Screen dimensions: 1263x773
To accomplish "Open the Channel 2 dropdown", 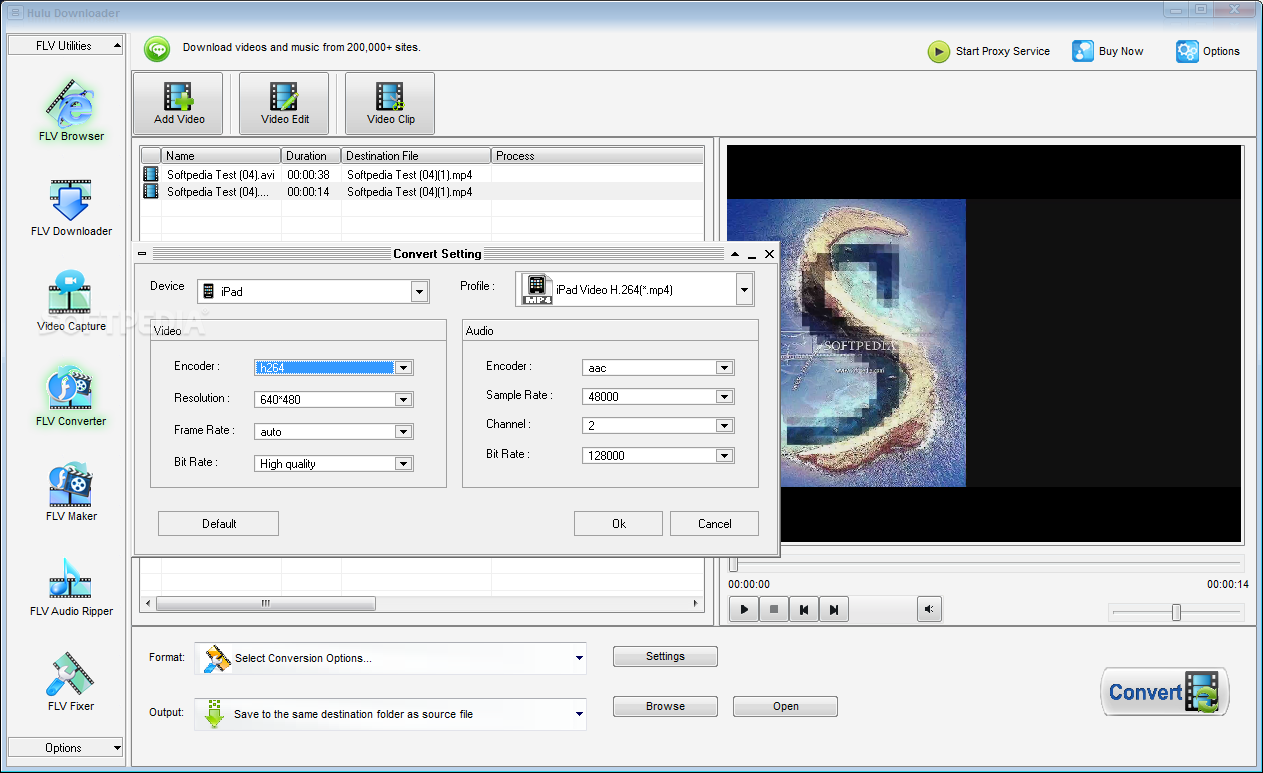I will coord(724,426).
